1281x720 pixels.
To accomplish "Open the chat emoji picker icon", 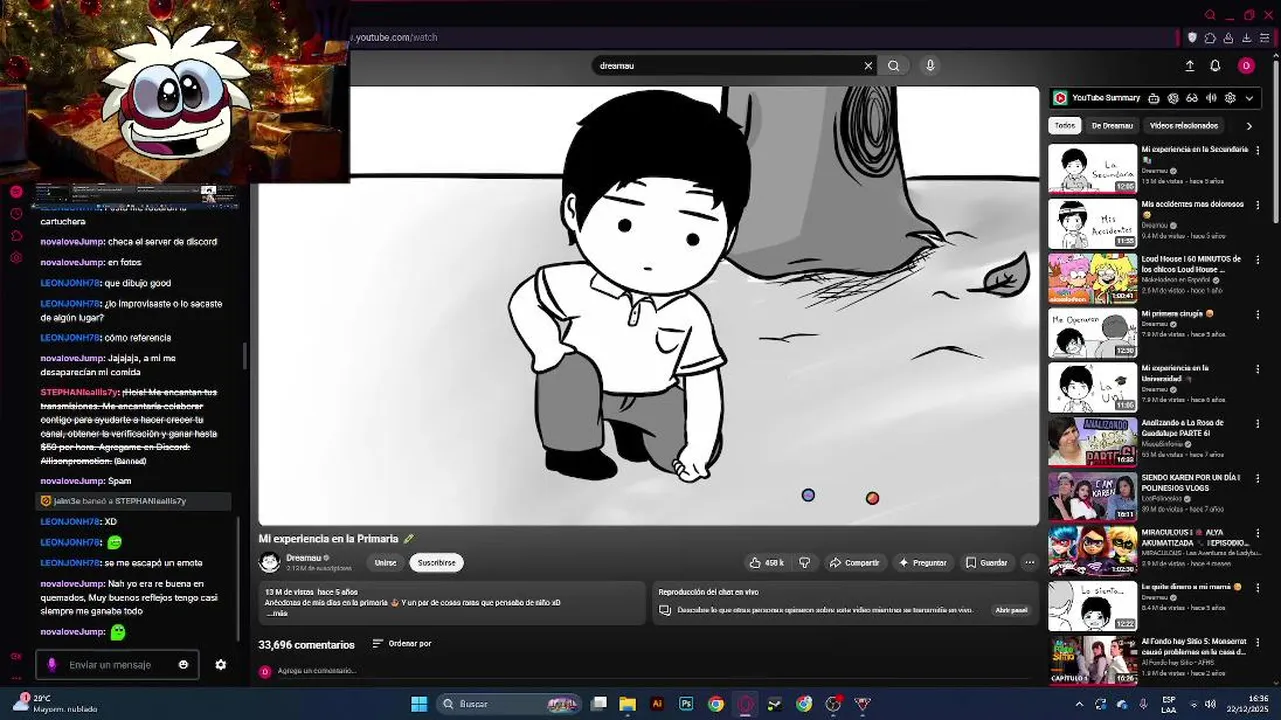I will (183, 665).
